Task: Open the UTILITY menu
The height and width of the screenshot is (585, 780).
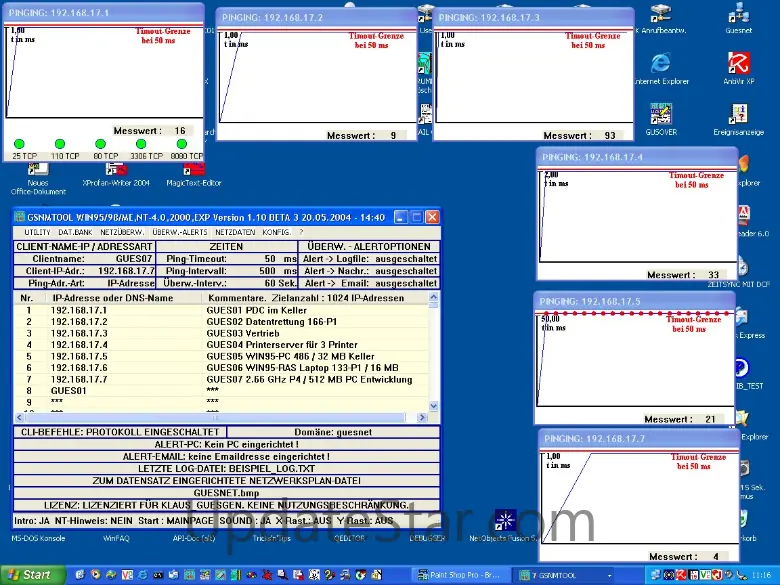Action: pyautogui.click(x=37, y=232)
